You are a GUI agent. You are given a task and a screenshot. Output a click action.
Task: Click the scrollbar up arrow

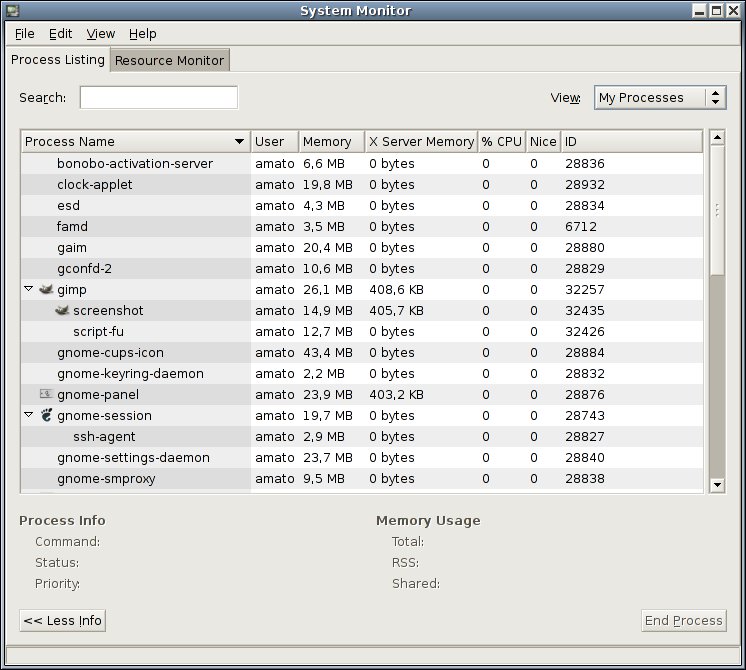point(717,138)
